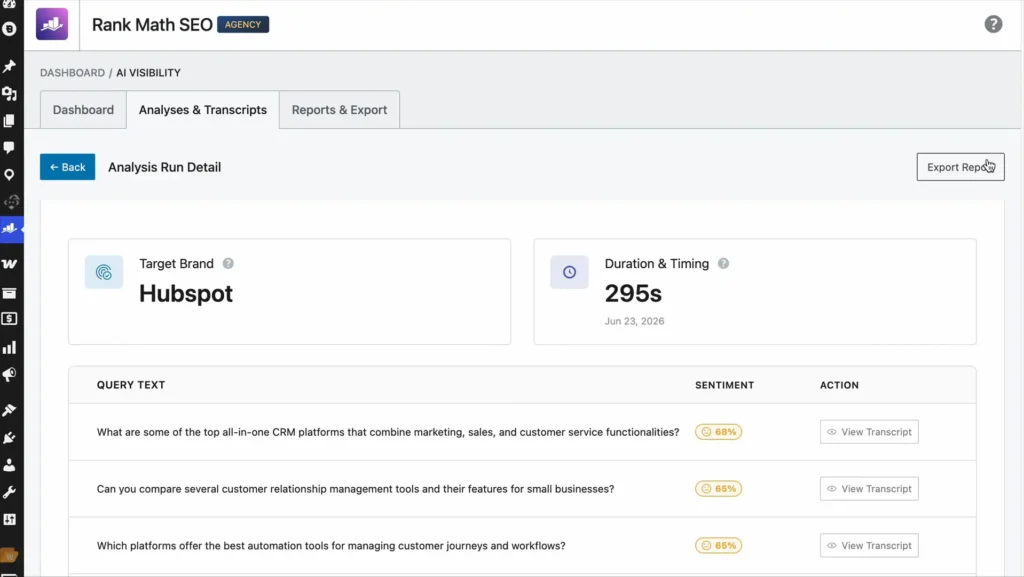Click the Duration & Timing help icon
The height and width of the screenshot is (577, 1024).
pyautogui.click(x=723, y=264)
